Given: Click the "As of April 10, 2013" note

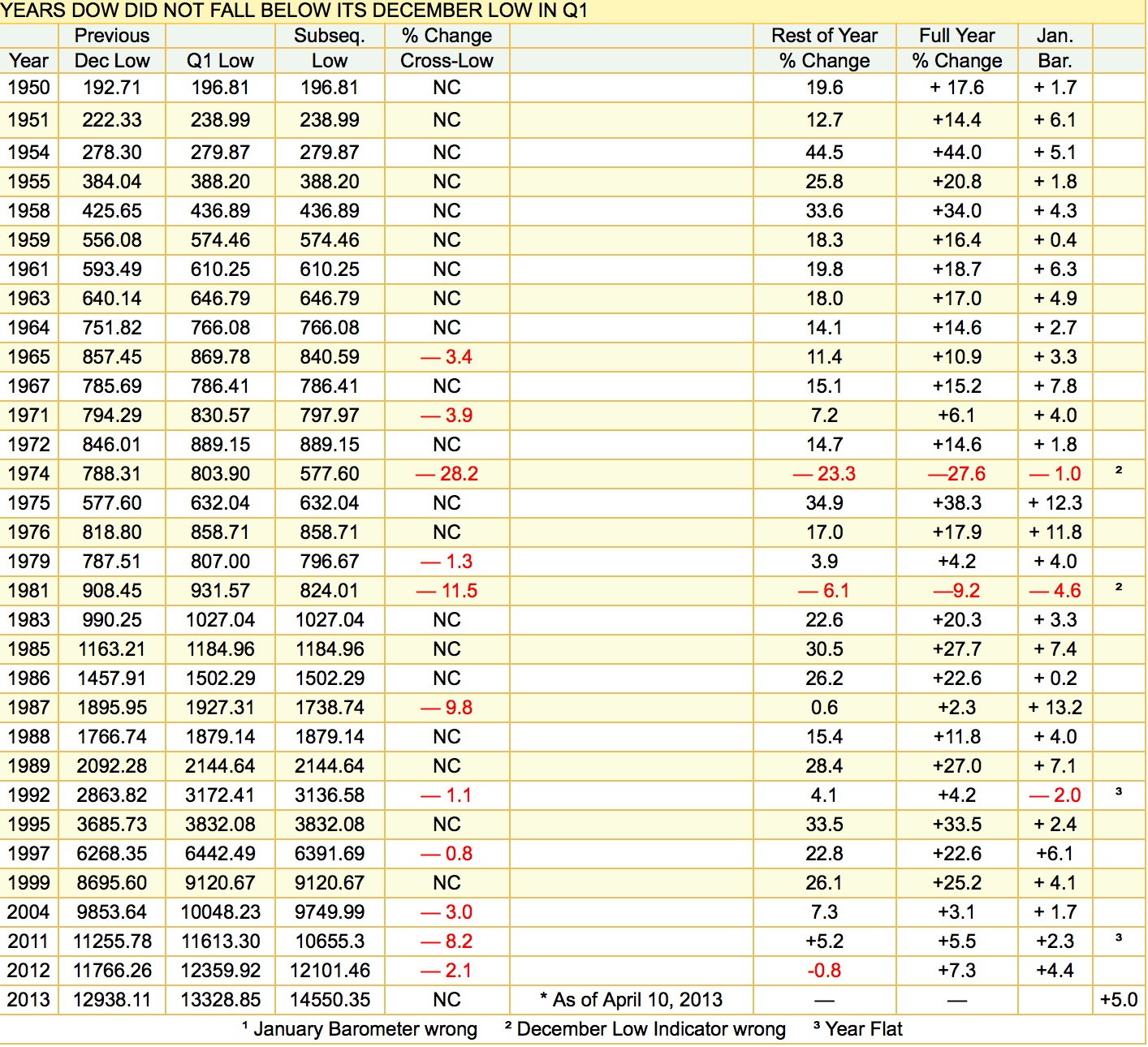Looking at the screenshot, I should [x=631, y=1000].
